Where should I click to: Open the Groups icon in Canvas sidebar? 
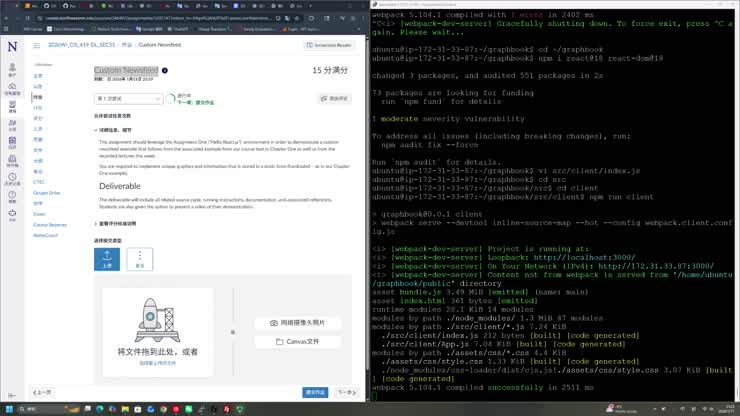click(12, 125)
